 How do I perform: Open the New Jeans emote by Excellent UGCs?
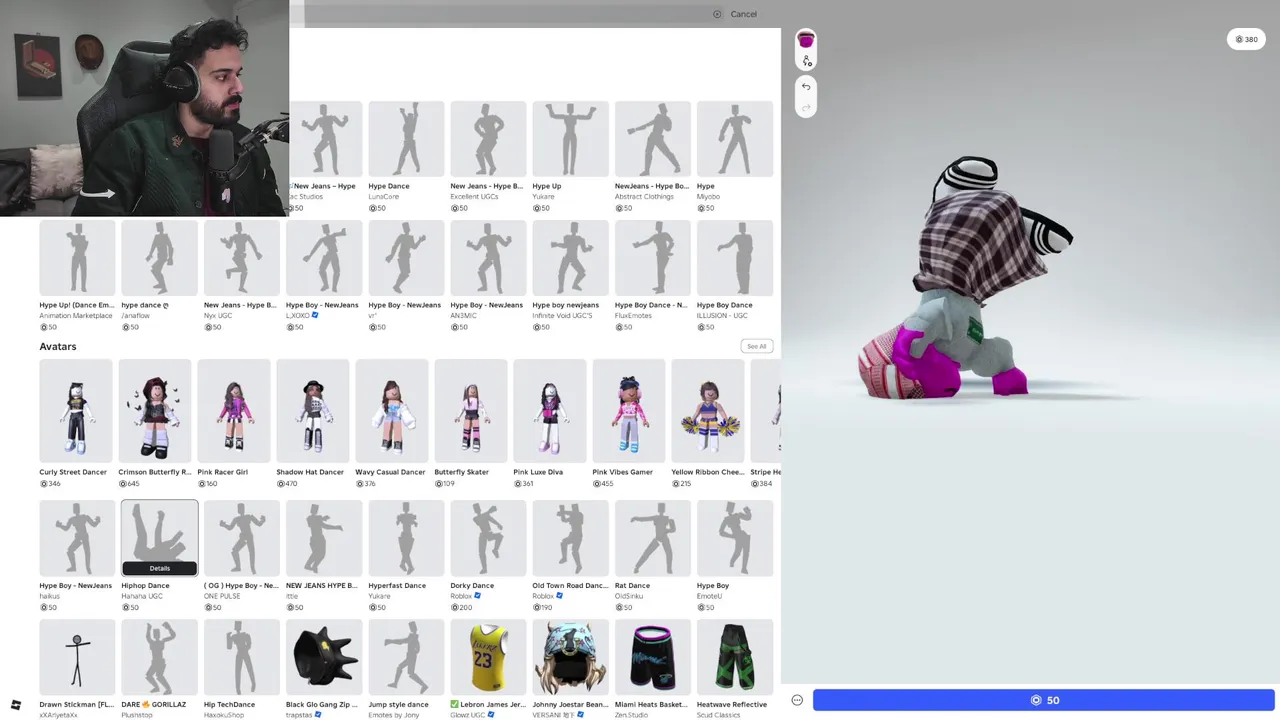tap(488, 156)
